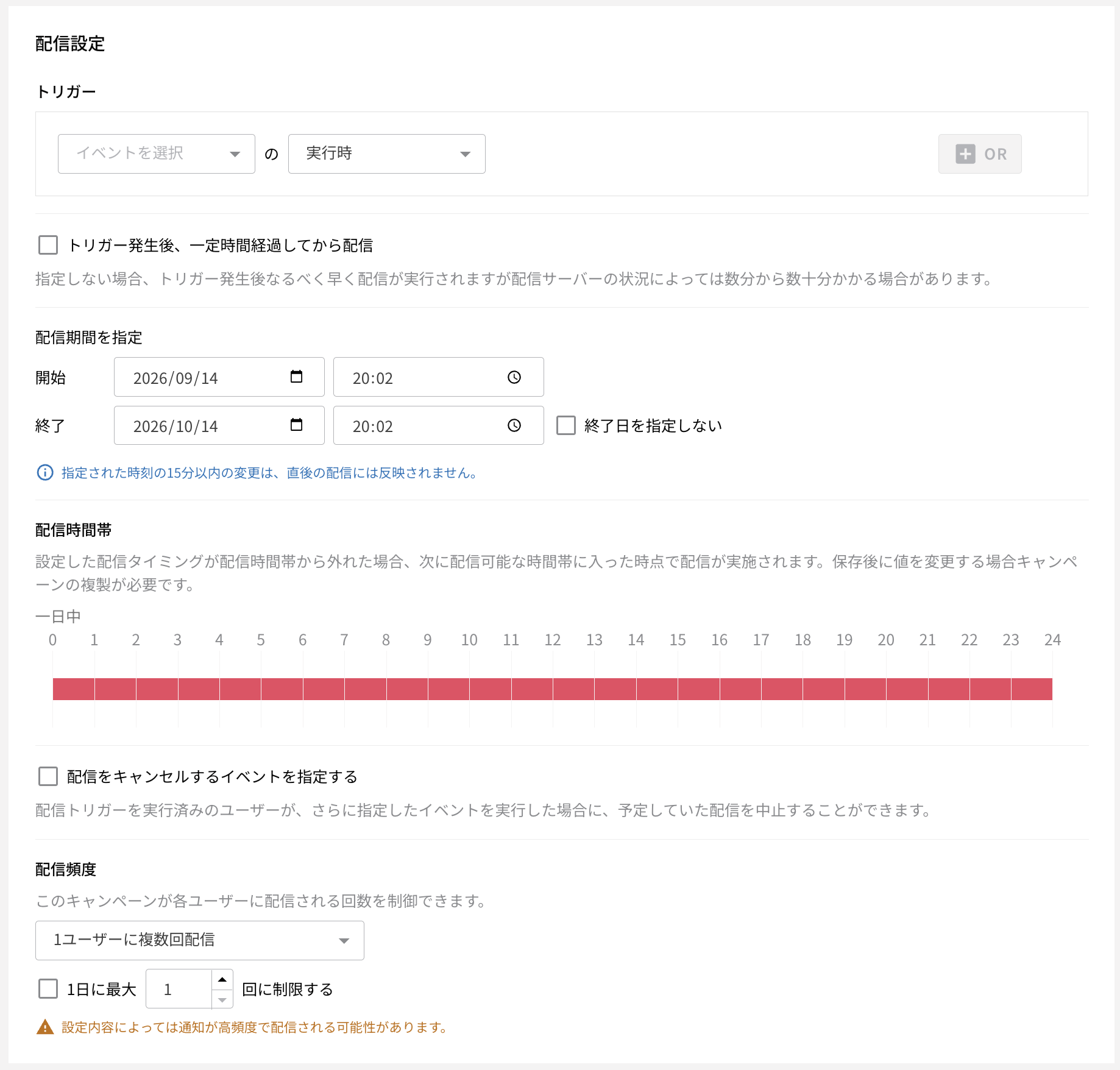Enable 配信をキャンセルするイベントを指定する checkbox
Viewport: 1120px width, 1070px height.
pos(48,776)
